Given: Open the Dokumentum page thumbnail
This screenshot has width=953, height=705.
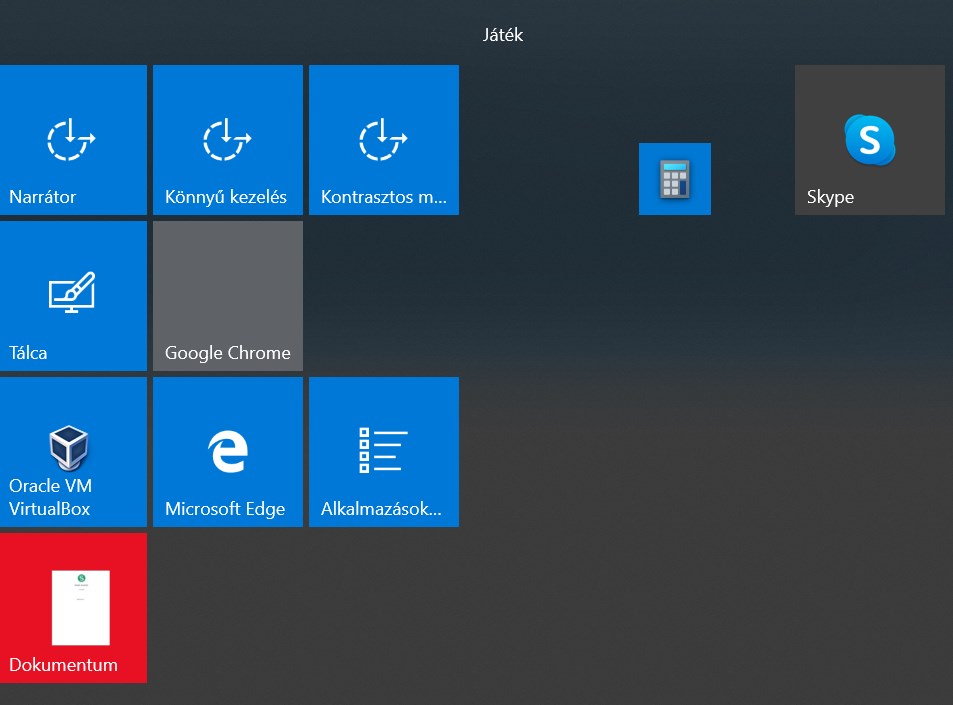Looking at the screenshot, I should 80,607.
